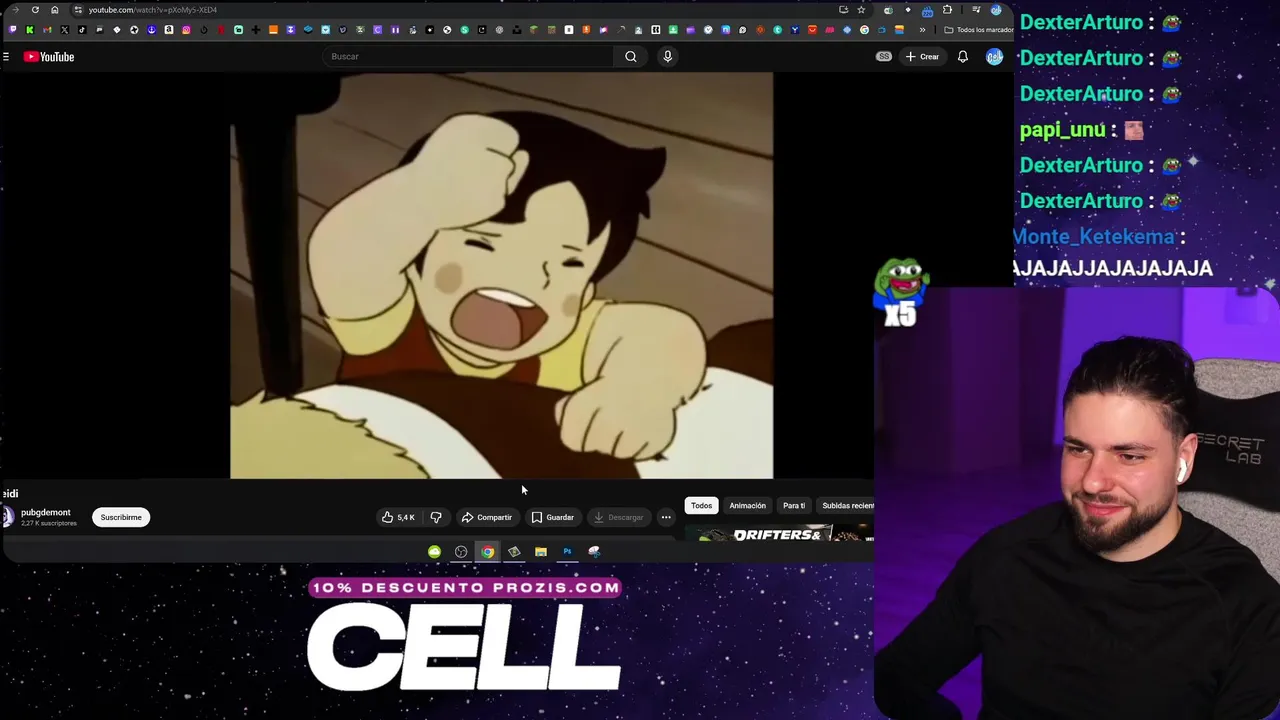The width and height of the screenshot is (1280, 720).
Task: Select the Subidas recientes filter chip
Action: coord(846,505)
